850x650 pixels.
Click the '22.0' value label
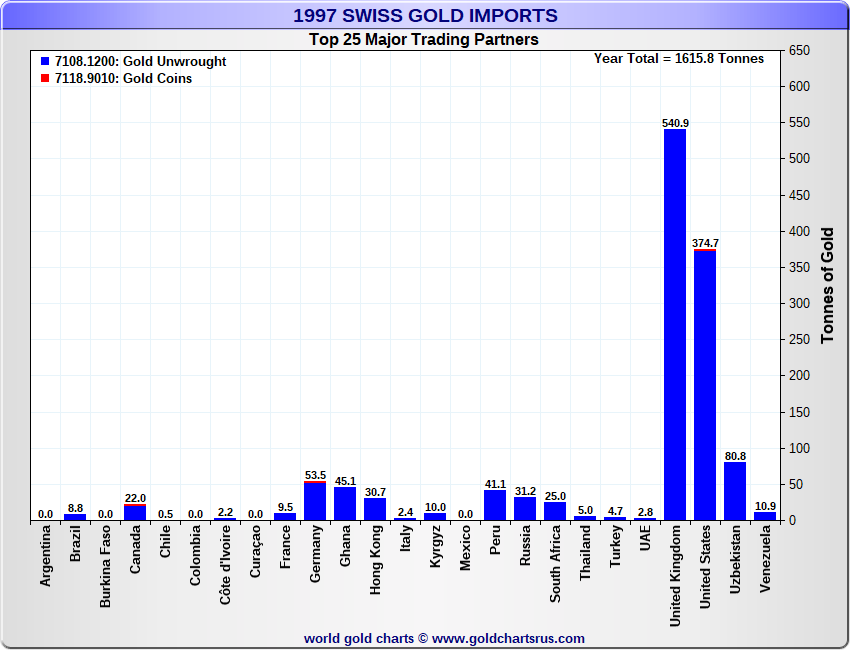click(135, 498)
